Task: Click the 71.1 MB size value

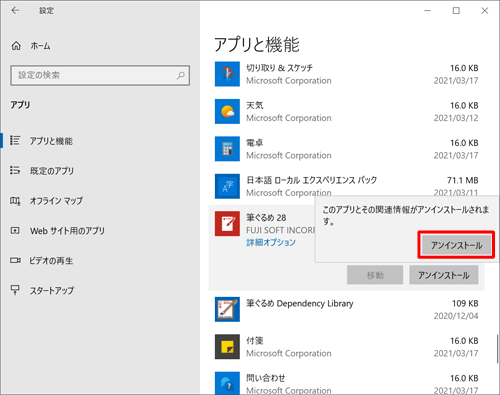Action: (463, 180)
